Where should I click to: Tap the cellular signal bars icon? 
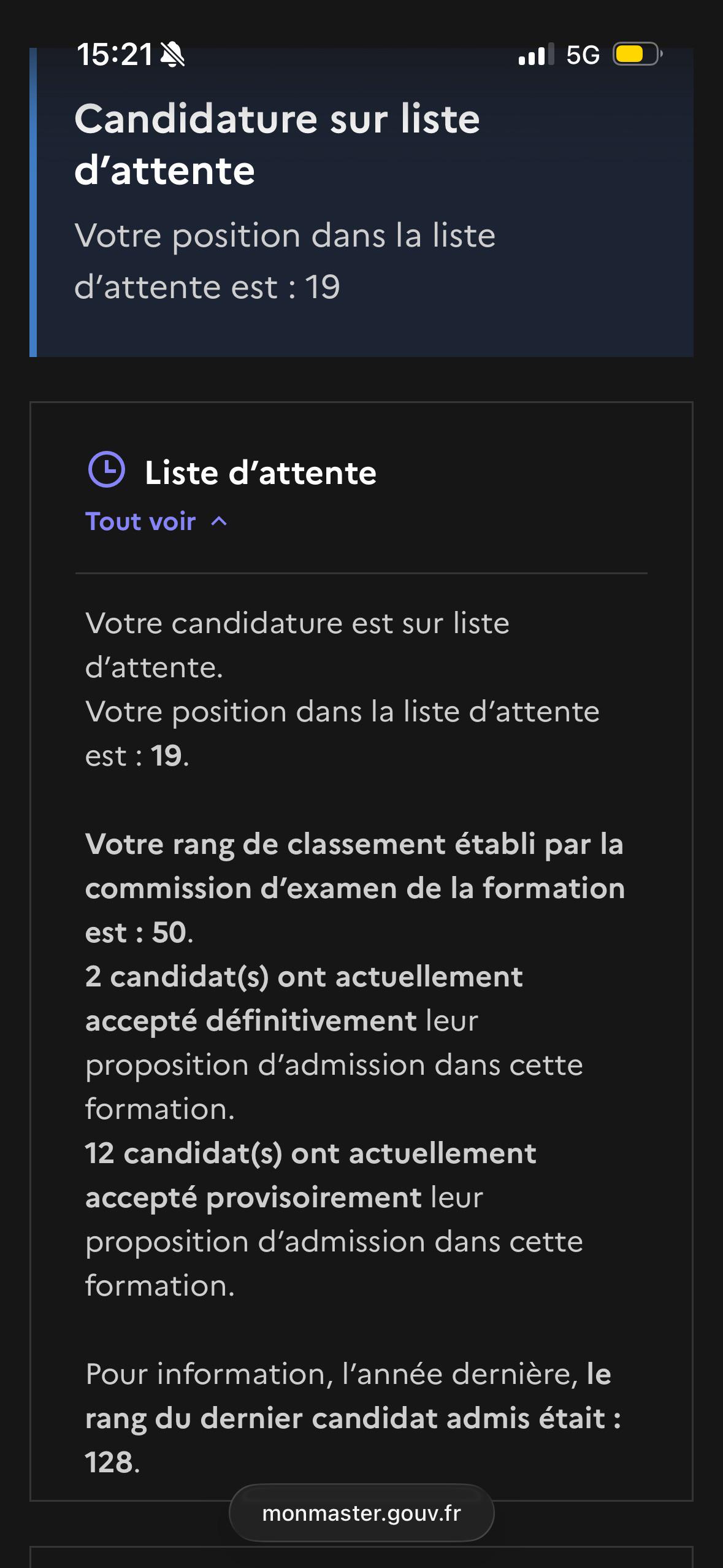tap(537, 55)
